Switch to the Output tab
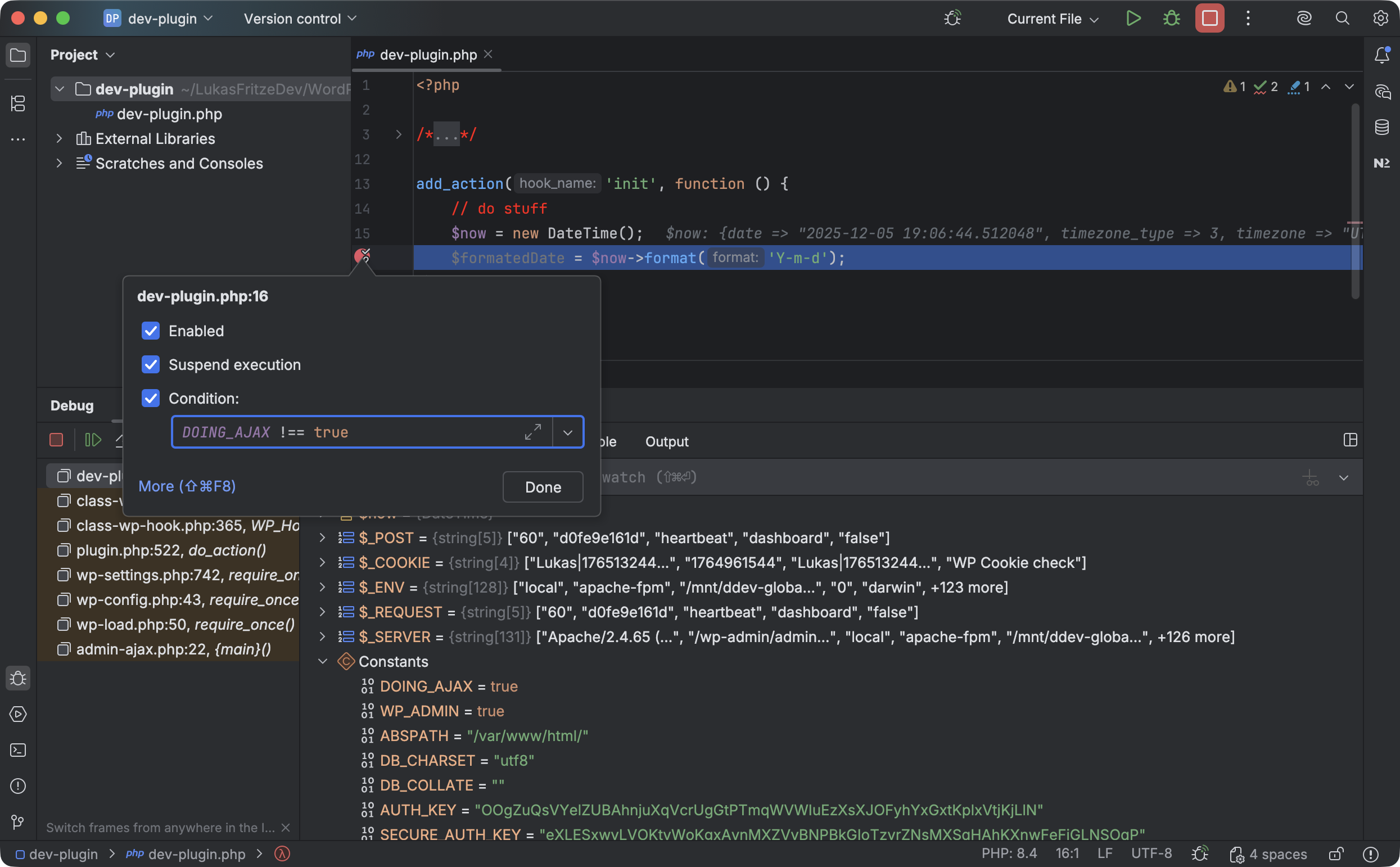This screenshot has height=867, width=1400. coord(666,441)
